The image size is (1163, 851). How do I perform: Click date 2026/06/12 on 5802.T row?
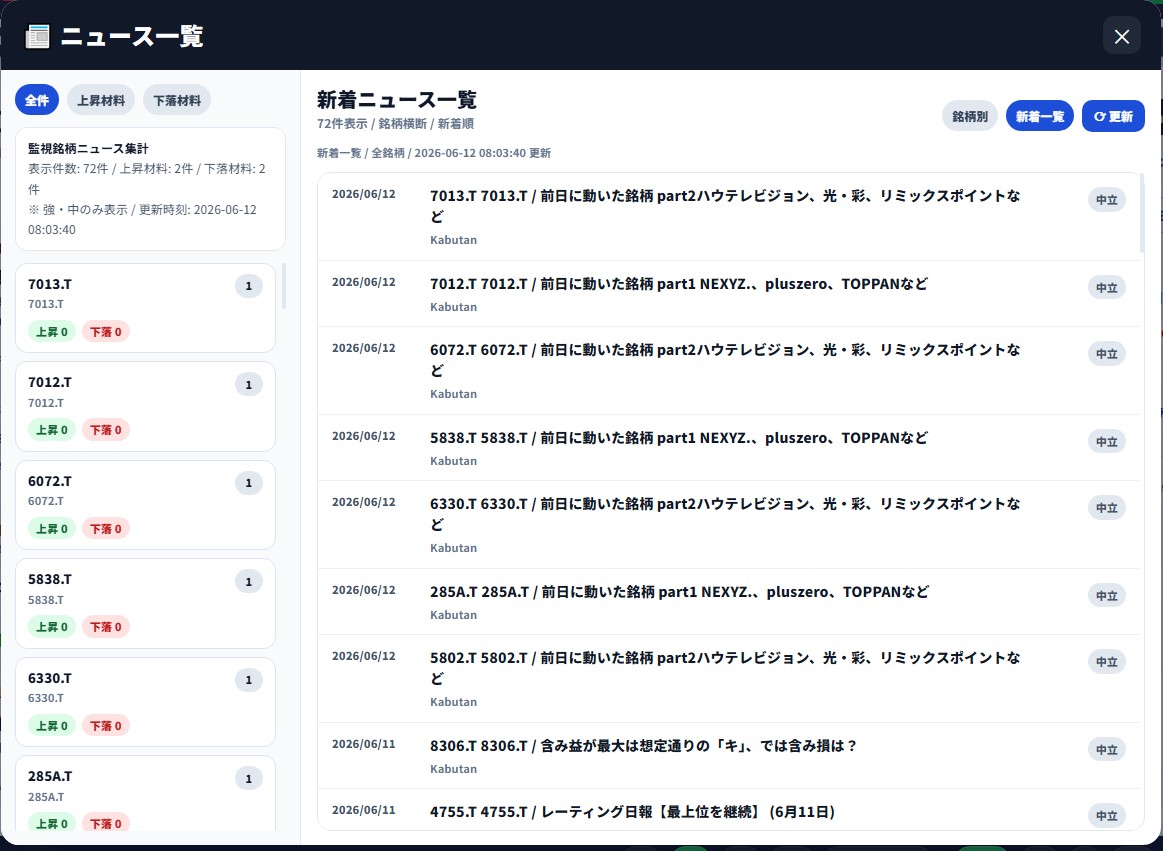[x=363, y=656]
